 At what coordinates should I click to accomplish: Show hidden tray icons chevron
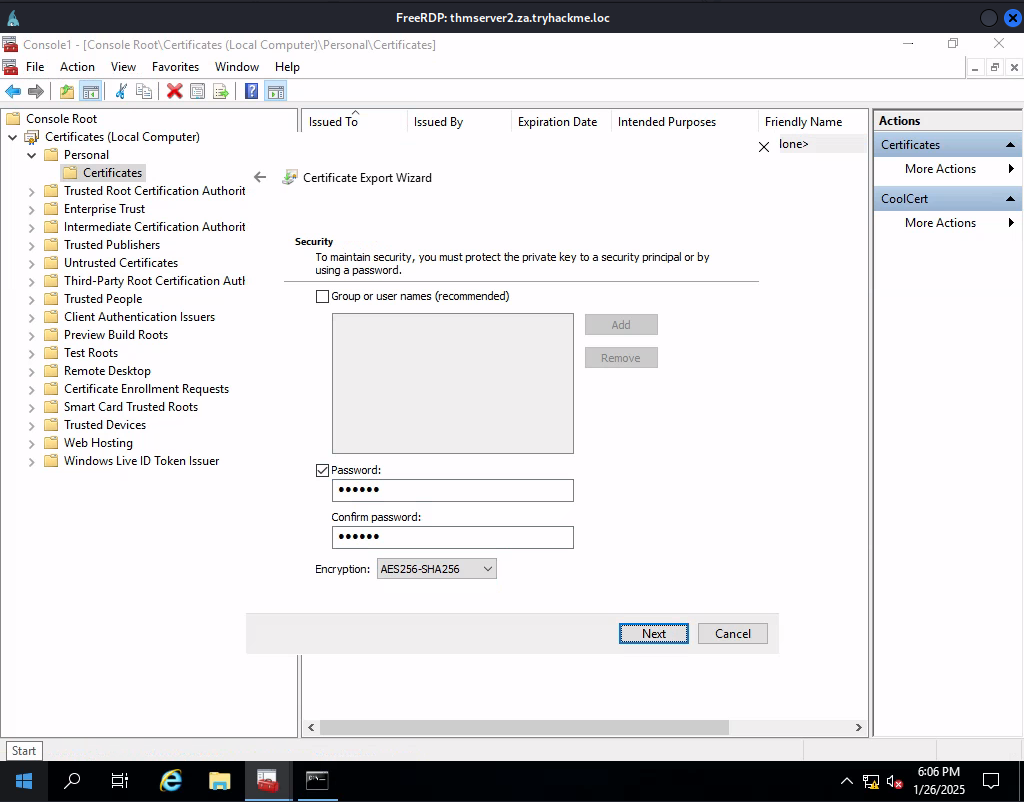coord(846,781)
